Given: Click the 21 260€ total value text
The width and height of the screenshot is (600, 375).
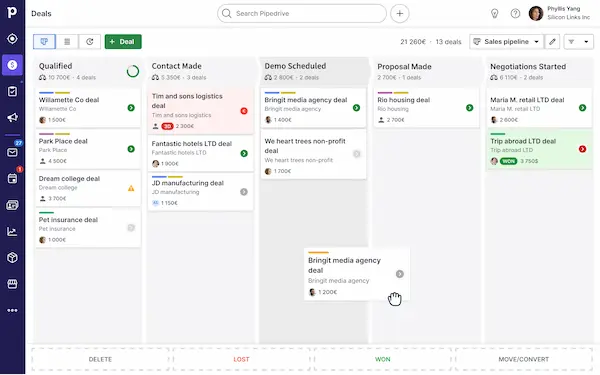Looking at the screenshot, I should (413, 42).
